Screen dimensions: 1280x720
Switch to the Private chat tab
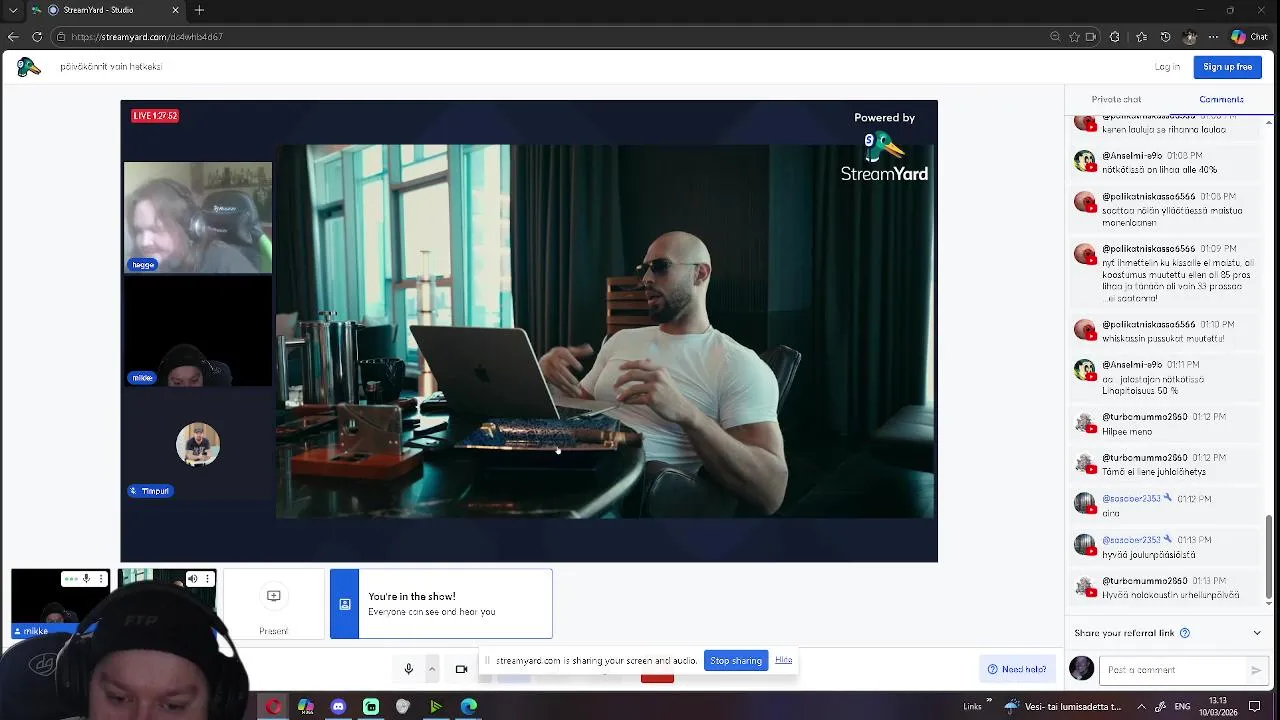click(1116, 99)
